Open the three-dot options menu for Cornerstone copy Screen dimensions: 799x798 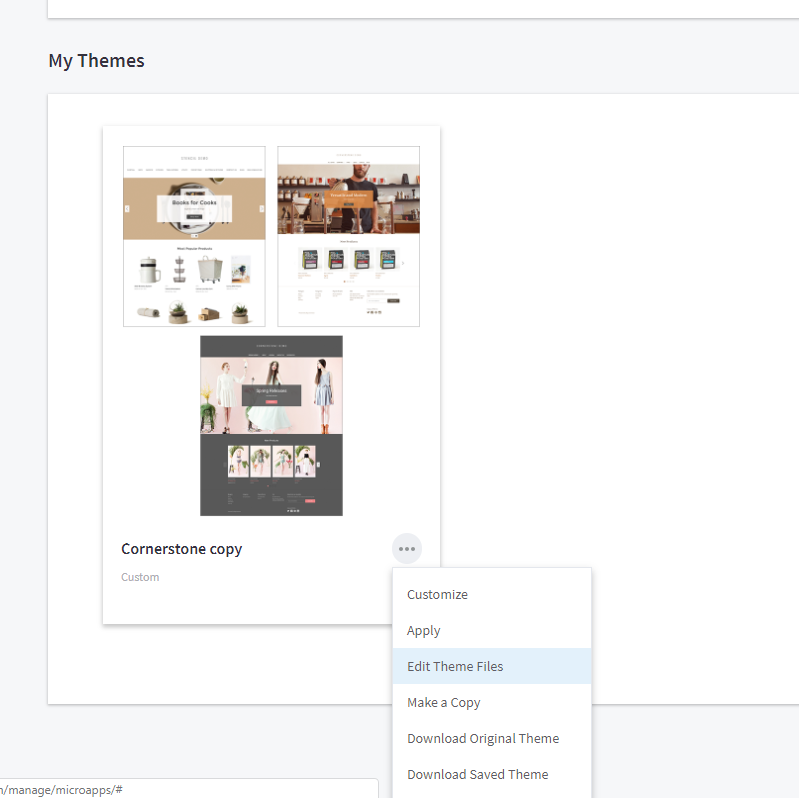[406, 549]
